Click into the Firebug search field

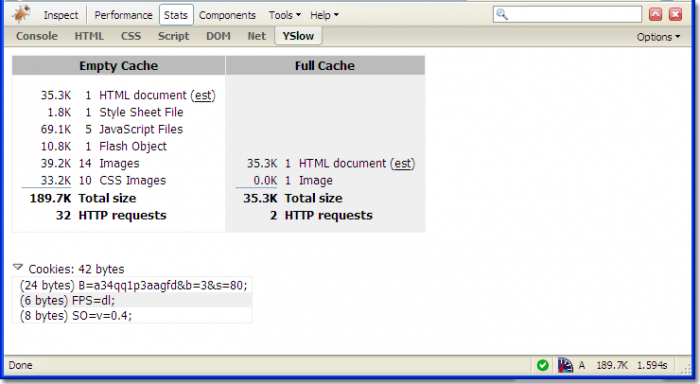[567, 14]
